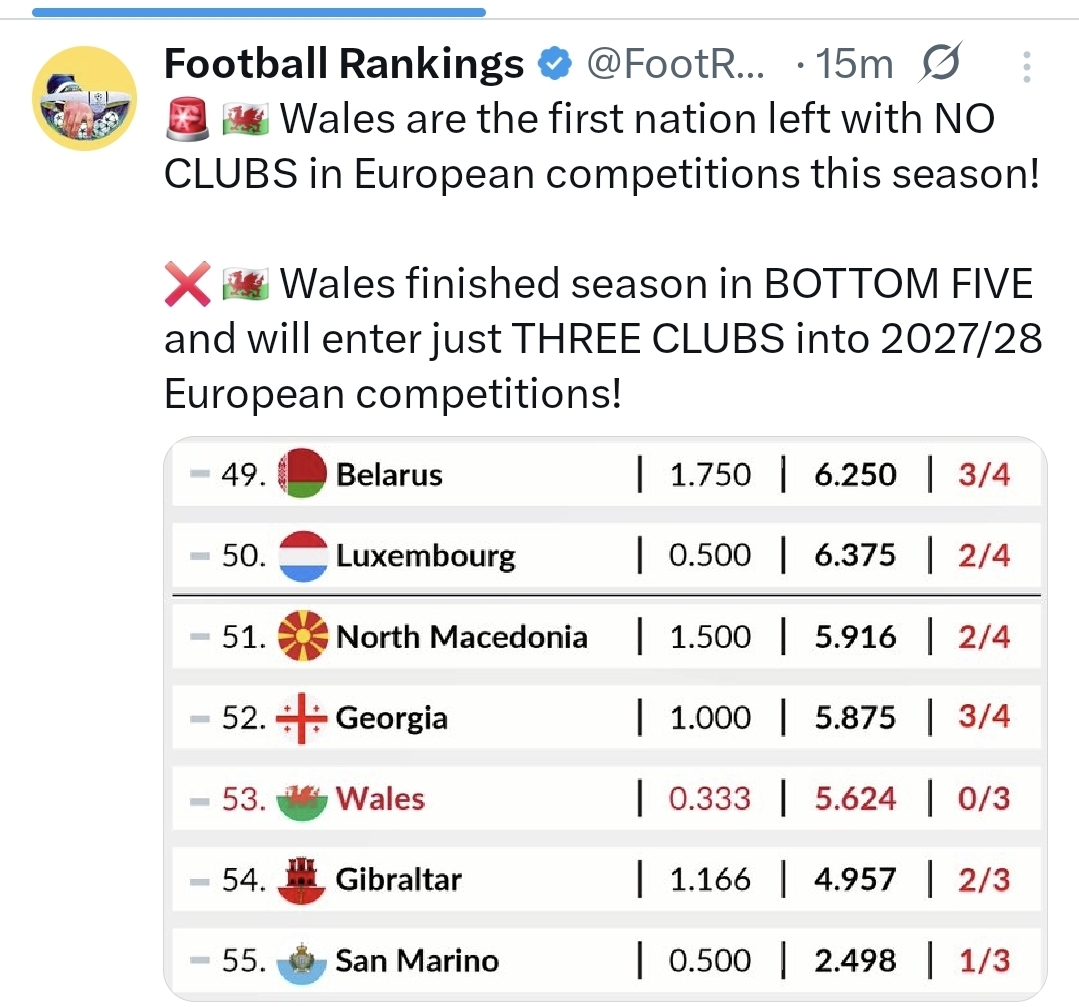The image size is (1079, 1007).
Task: Open the Football Rankings profile avatar
Action: (85, 97)
